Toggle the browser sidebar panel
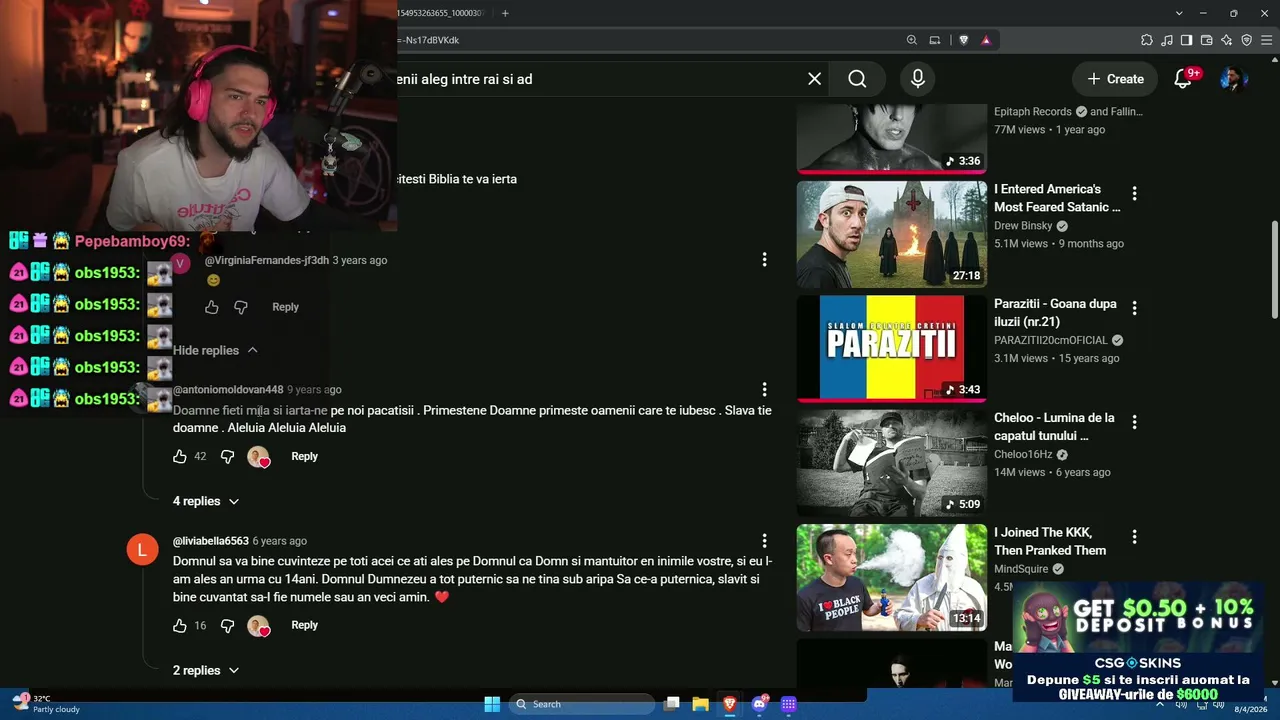Screen dimensions: 1280x720 pos(1187,40)
